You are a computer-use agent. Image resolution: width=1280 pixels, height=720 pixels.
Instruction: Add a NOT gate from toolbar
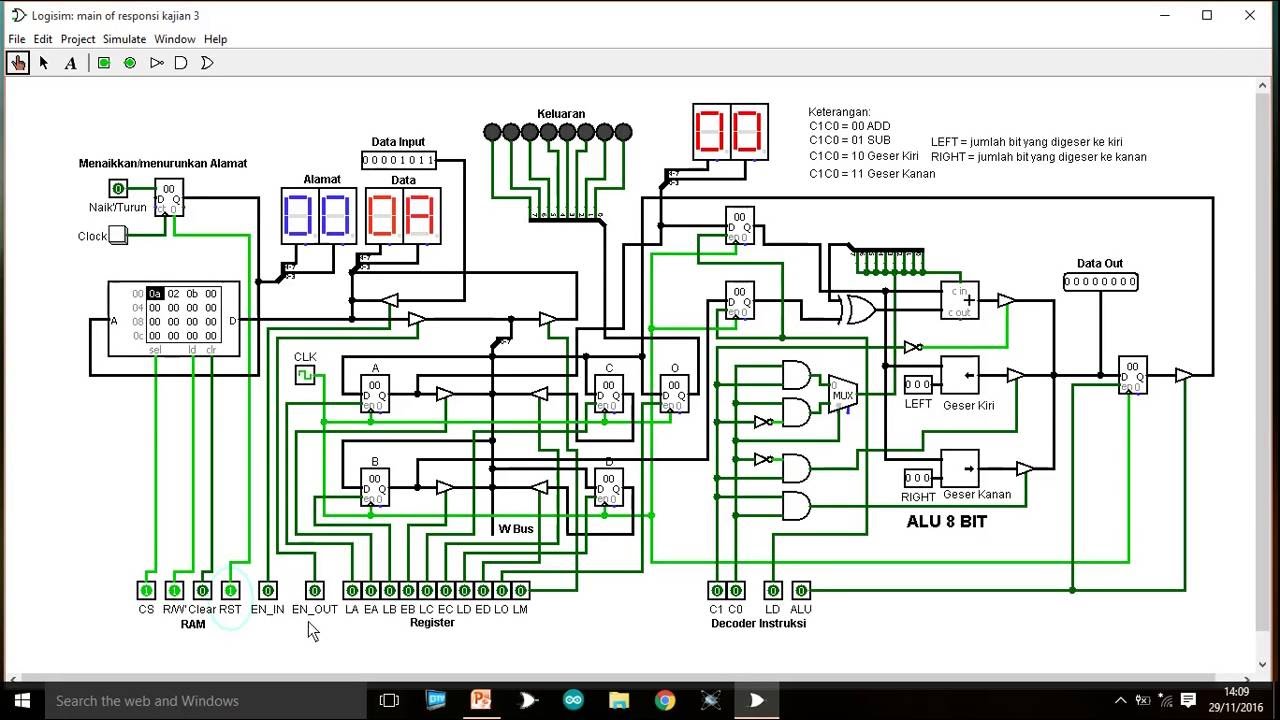coord(156,63)
